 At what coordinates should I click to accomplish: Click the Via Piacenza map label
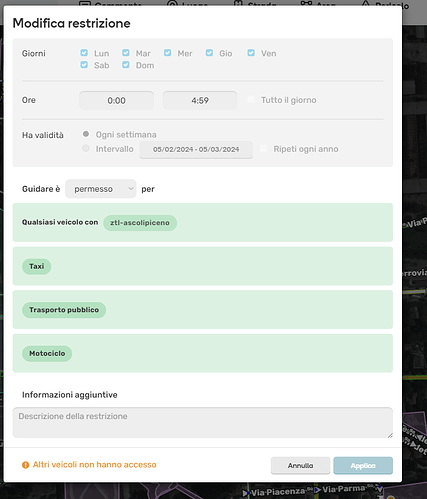[278, 492]
